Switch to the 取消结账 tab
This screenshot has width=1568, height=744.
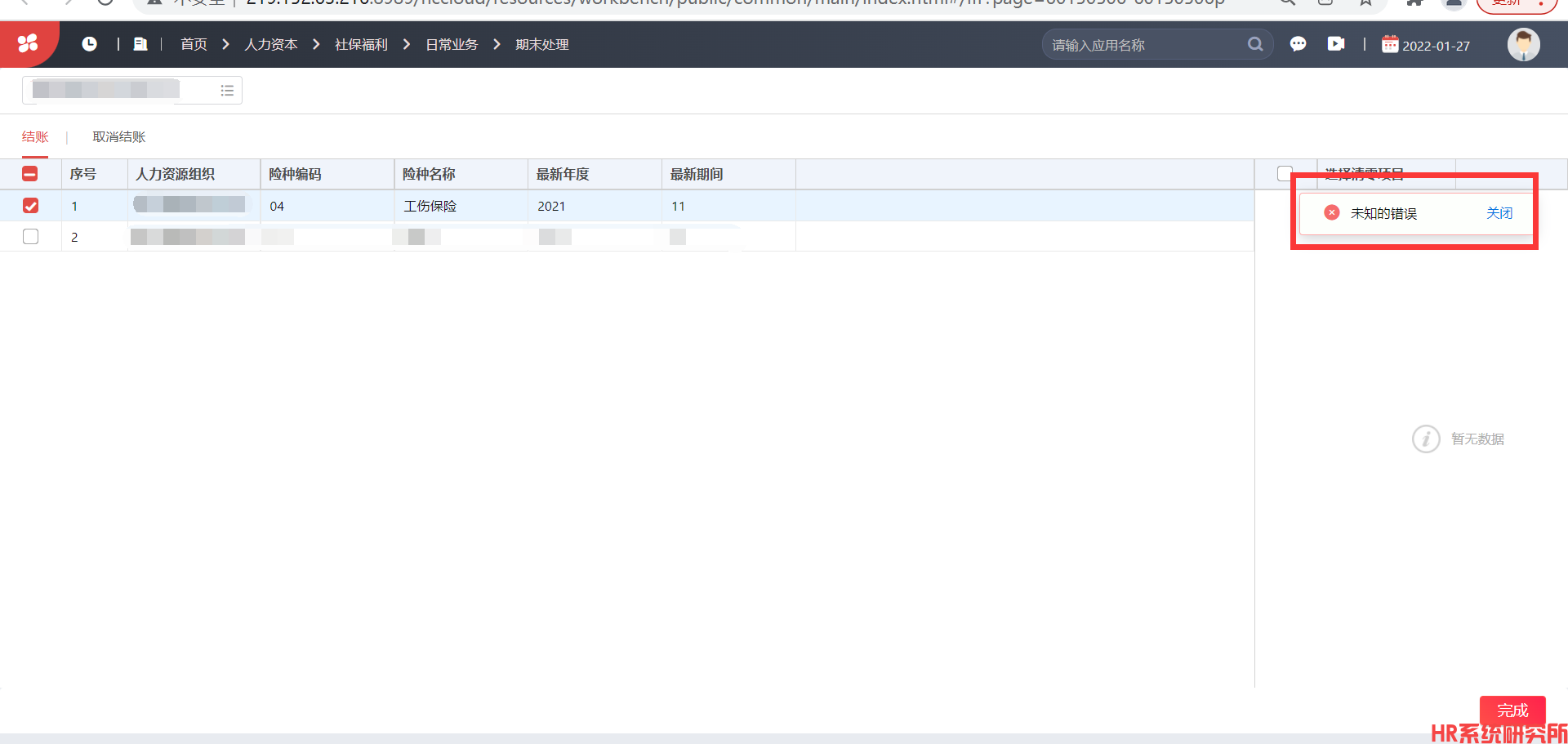(119, 136)
